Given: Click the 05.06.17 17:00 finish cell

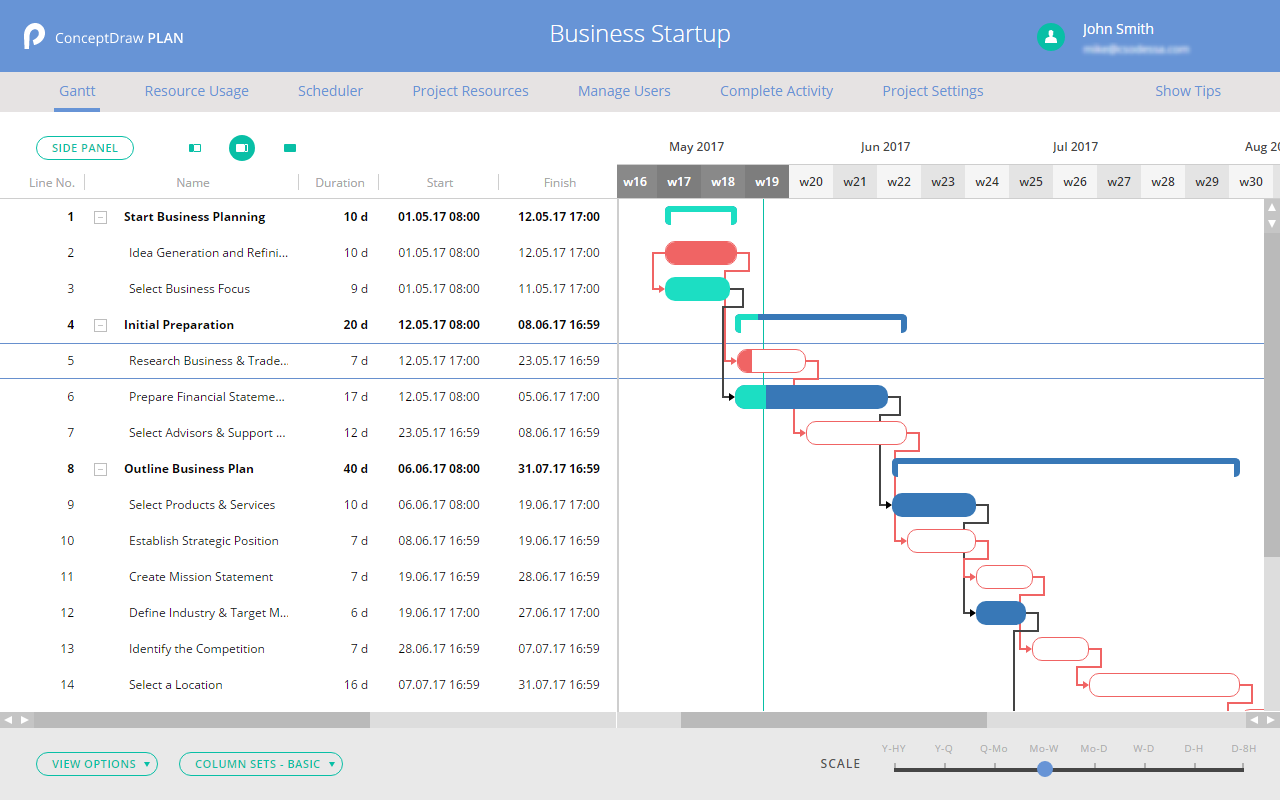Looking at the screenshot, I should pos(559,397).
